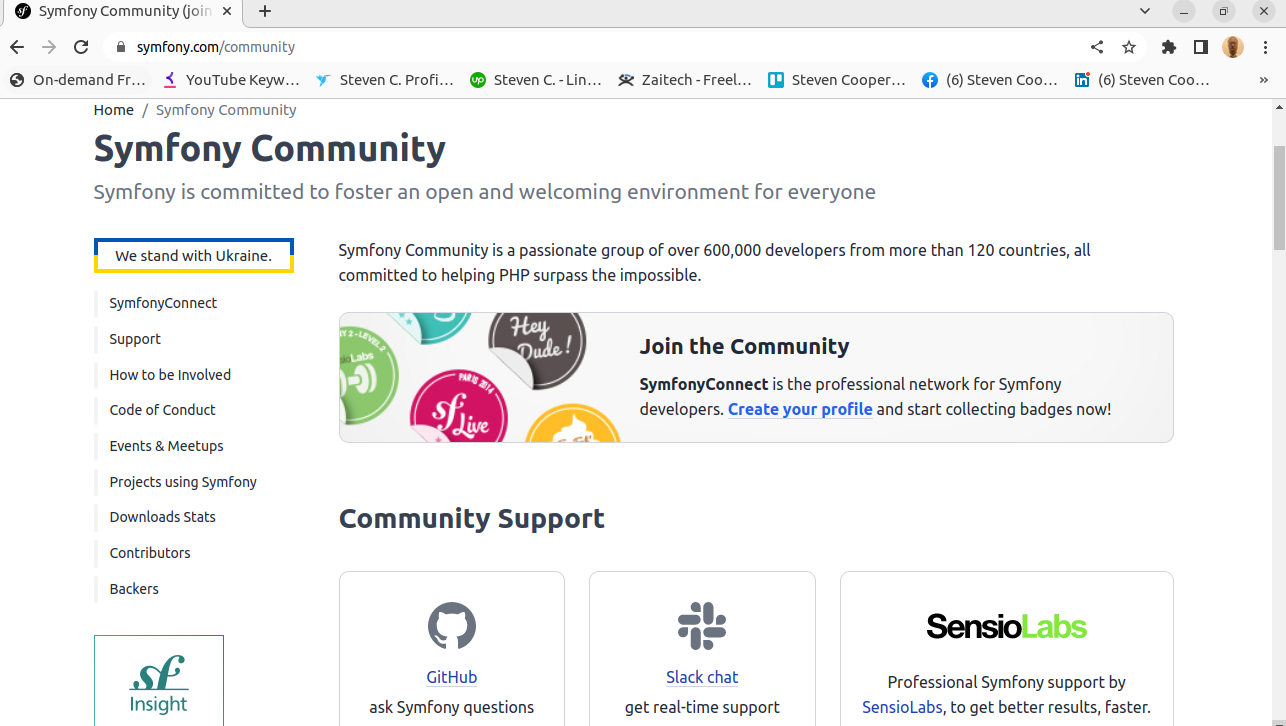Open Contributors sidebar item
Image resolution: width=1286 pixels, height=726 pixels.
[150, 553]
